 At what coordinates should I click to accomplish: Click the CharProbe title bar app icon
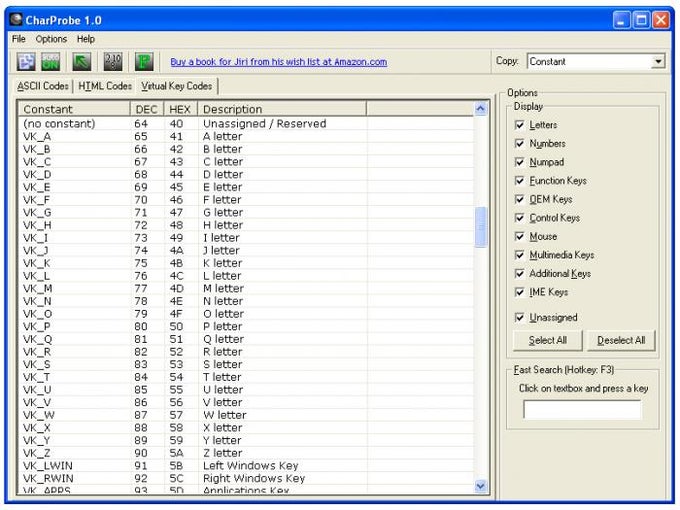pos(16,20)
